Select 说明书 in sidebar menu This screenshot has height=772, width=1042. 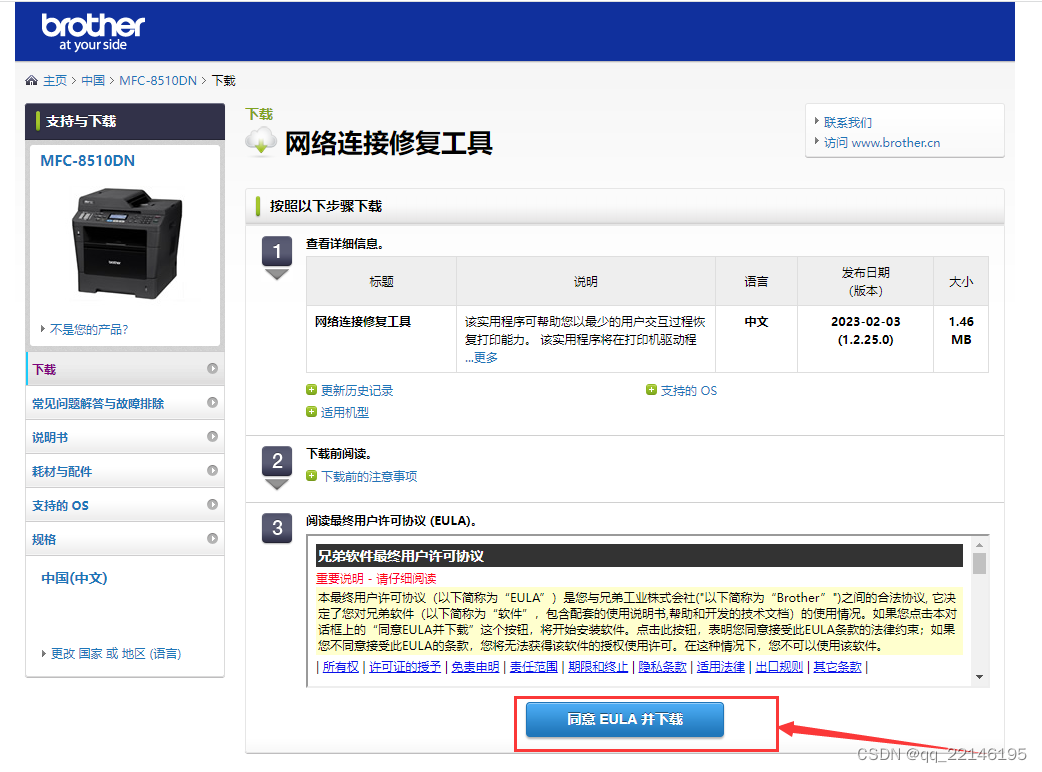pos(125,437)
